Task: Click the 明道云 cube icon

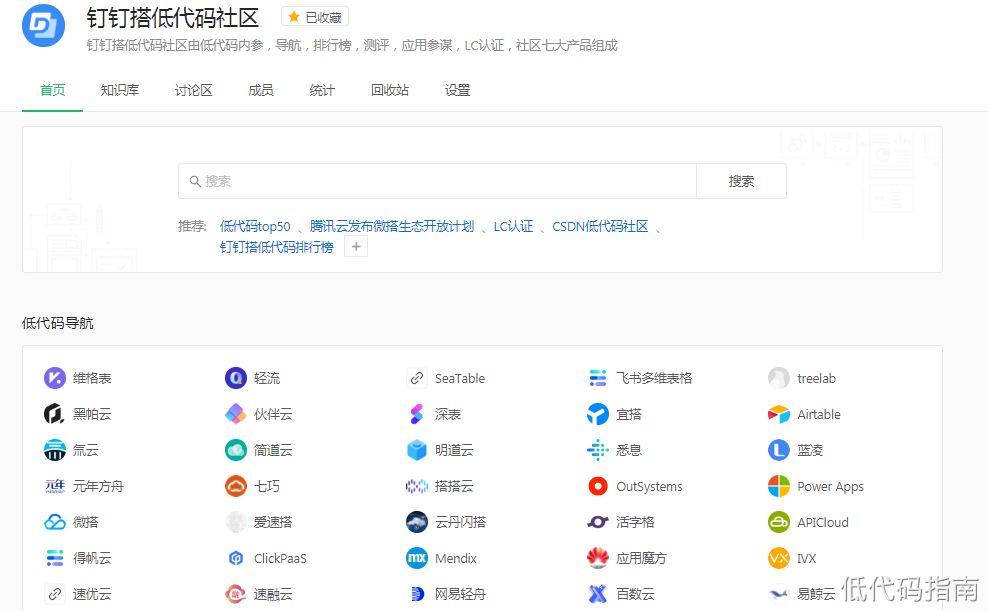Action: [416, 450]
